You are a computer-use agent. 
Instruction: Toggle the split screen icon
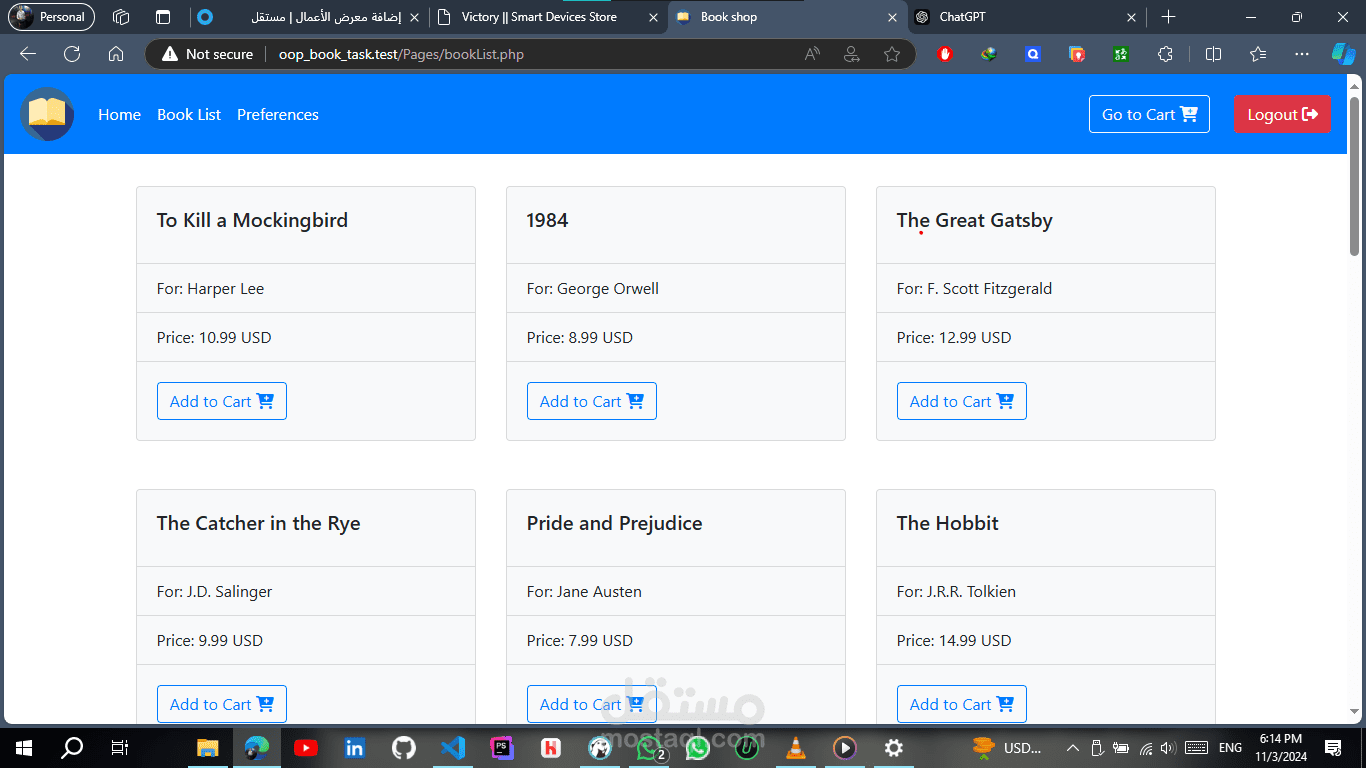pos(1213,54)
